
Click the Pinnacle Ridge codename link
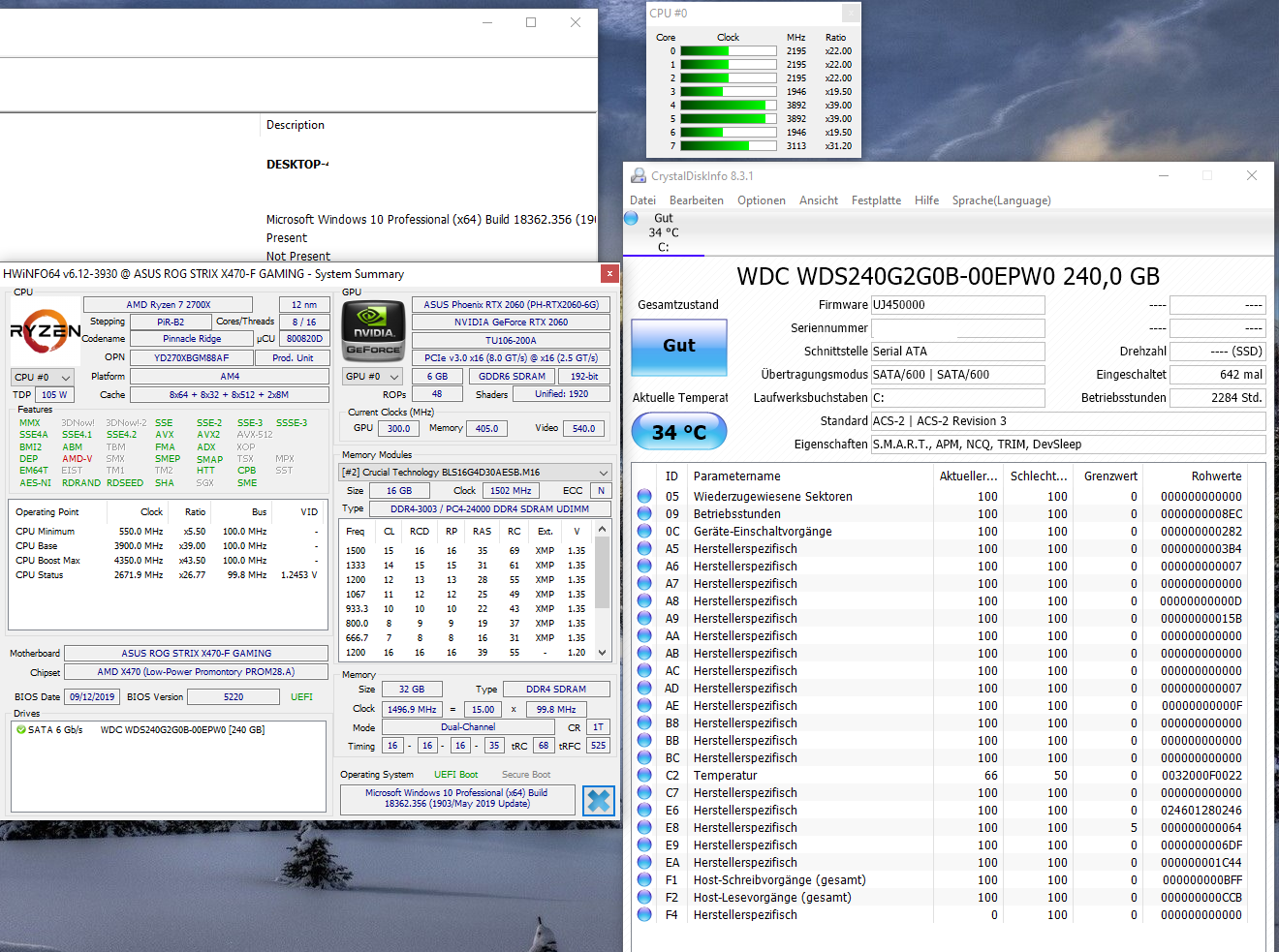192,339
